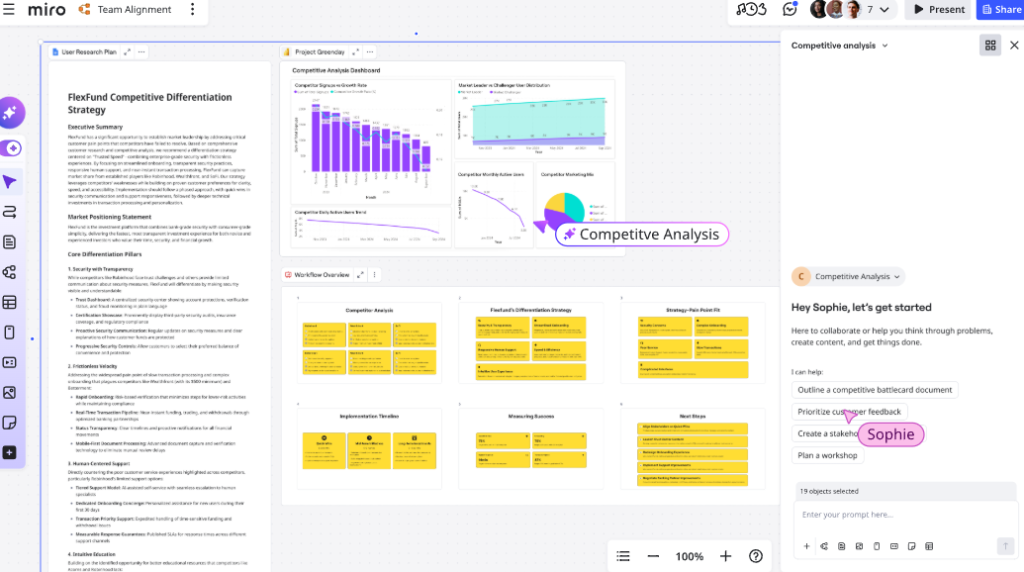Select the cursor select tool

pyautogui.click(x=10, y=182)
